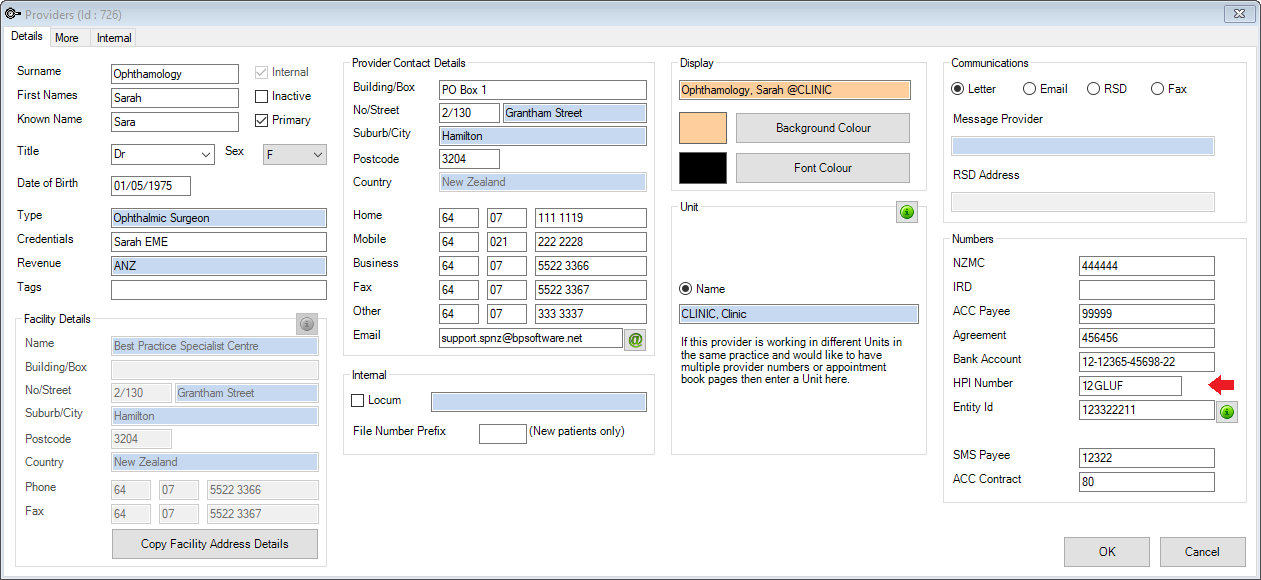Click the Providers window key icon
The image size is (1261, 580).
(x=13, y=13)
